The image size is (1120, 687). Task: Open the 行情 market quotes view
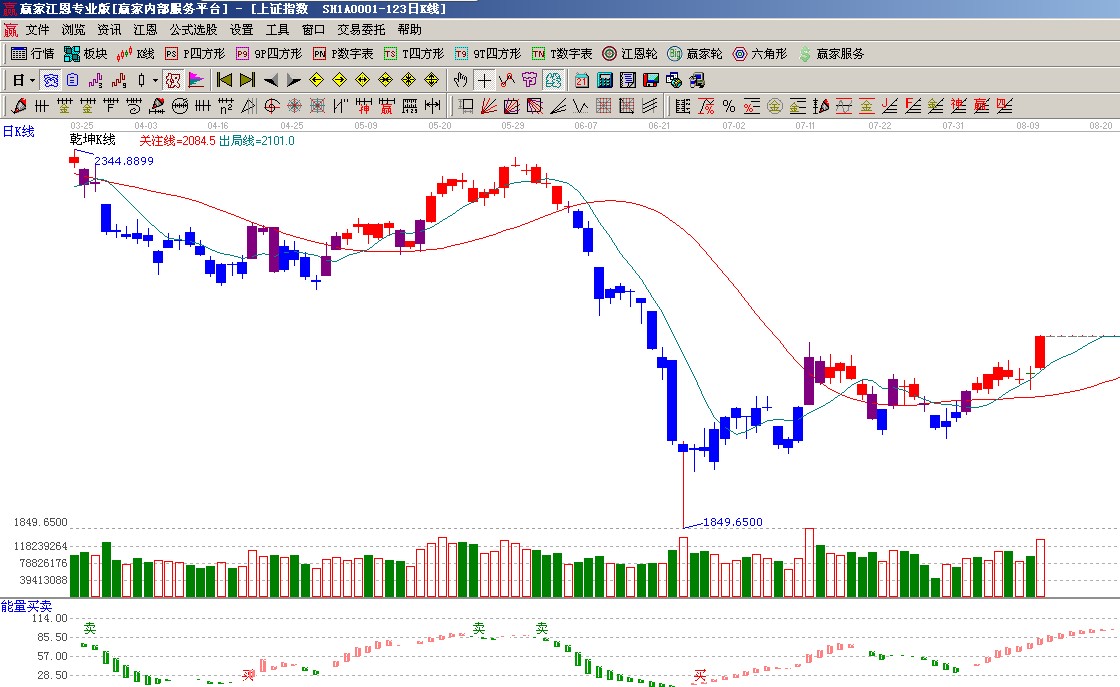coord(32,54)
